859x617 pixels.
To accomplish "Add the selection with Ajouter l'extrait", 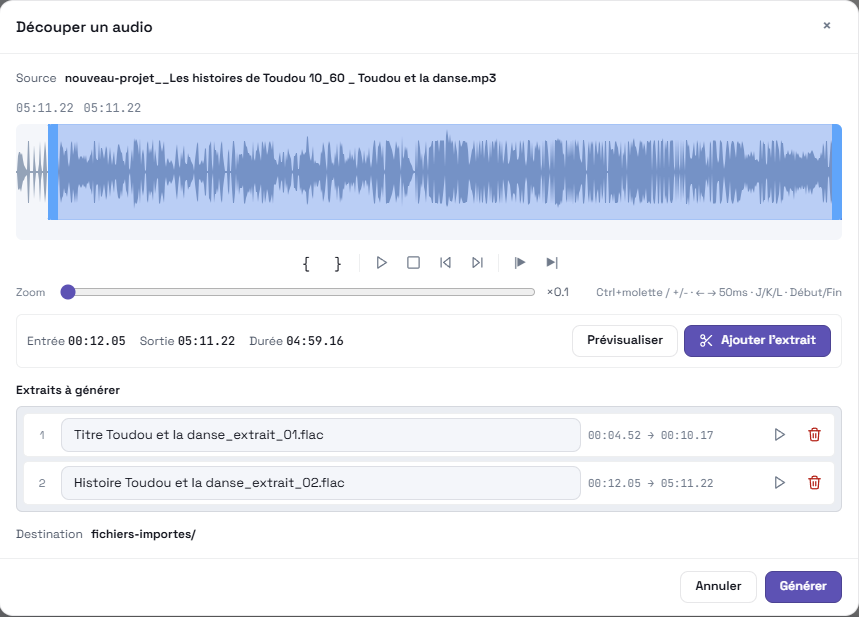I will [757, 341].
